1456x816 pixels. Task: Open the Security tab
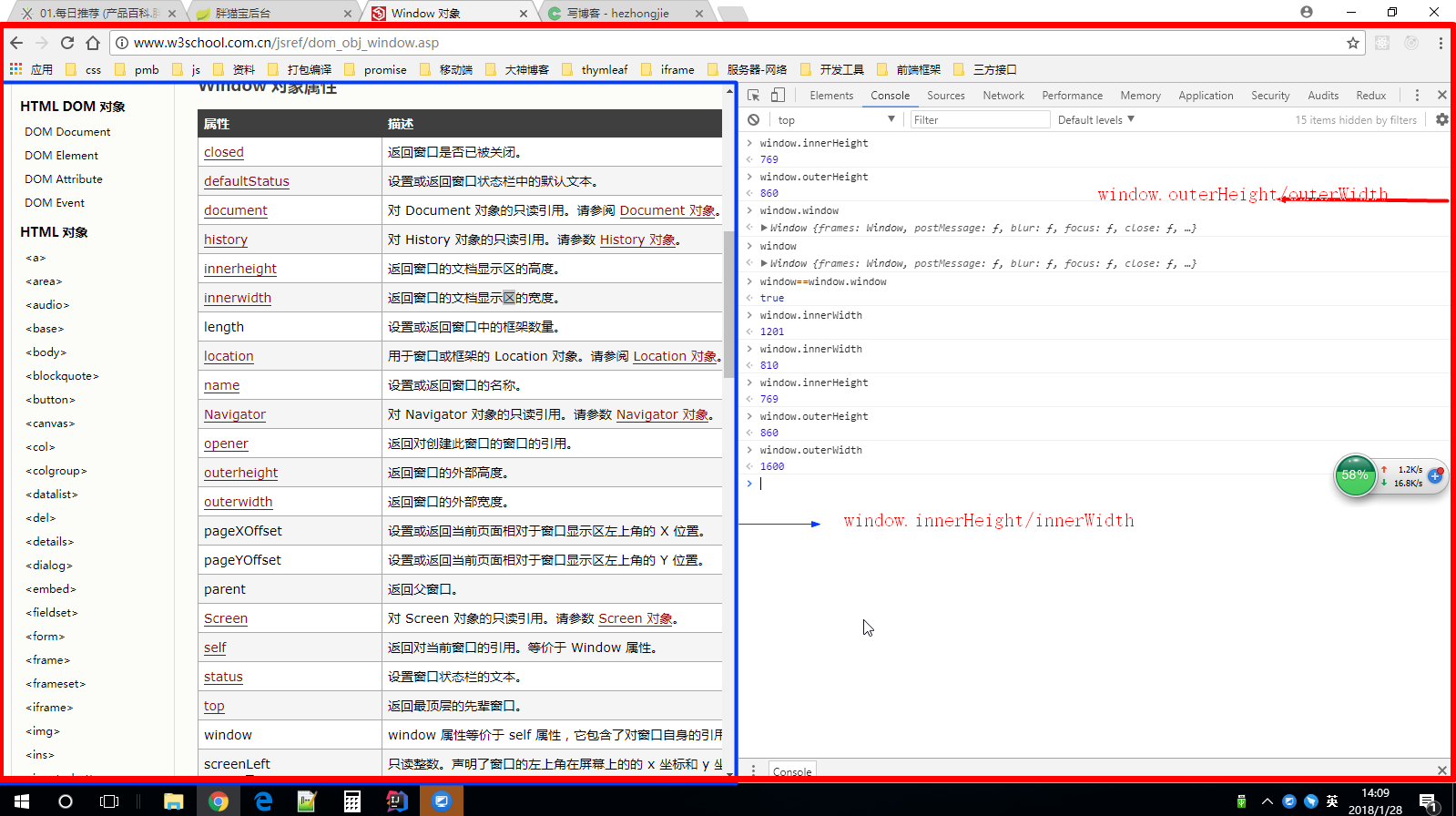click(1270, 95)
